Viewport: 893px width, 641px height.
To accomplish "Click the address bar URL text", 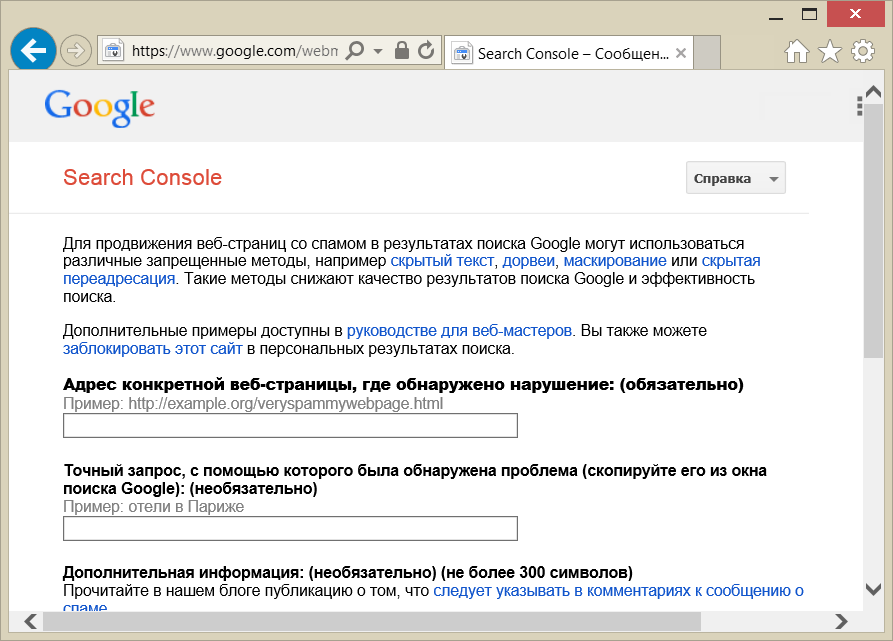I will point(235,51).
